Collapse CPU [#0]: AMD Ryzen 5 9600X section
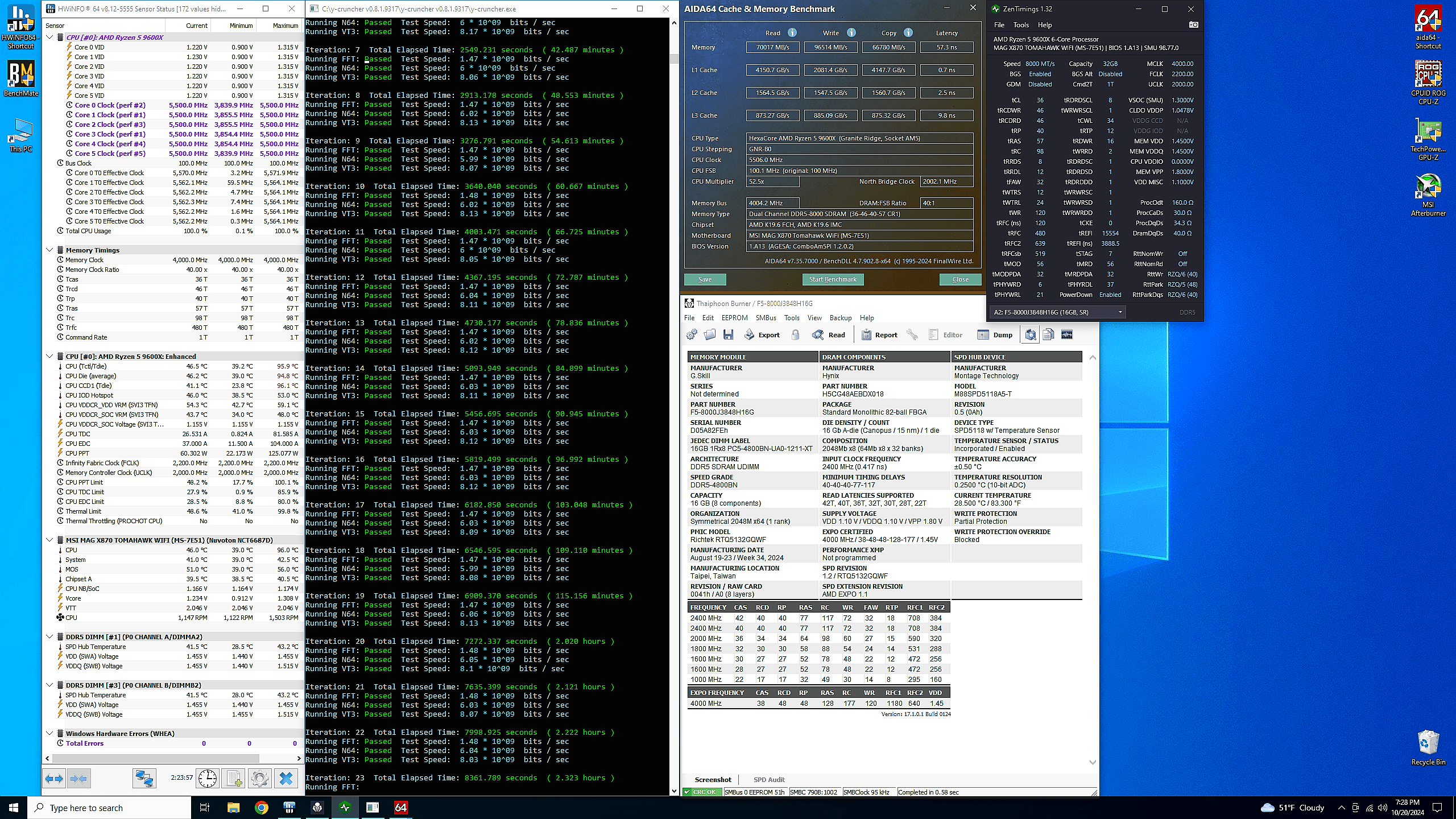This screenshot has height=819, width=1456. 49,37
